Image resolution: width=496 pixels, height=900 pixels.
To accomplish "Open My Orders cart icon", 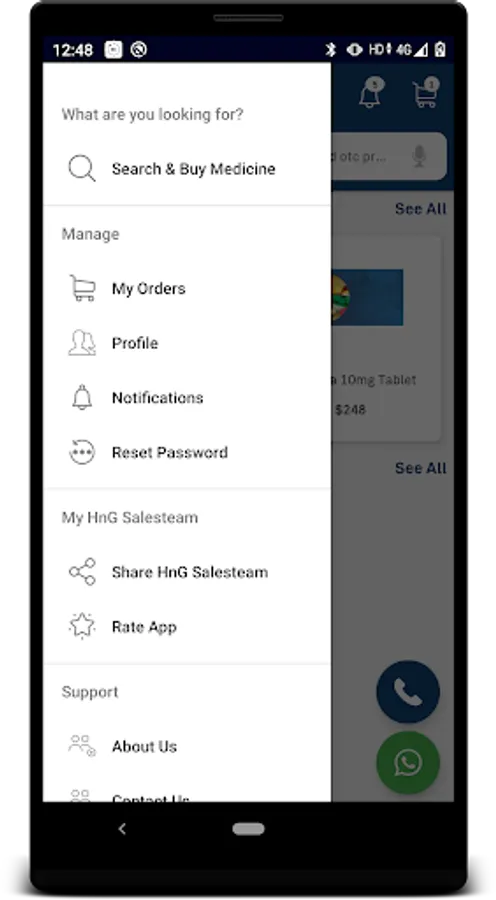I will (x=82, y=288).
